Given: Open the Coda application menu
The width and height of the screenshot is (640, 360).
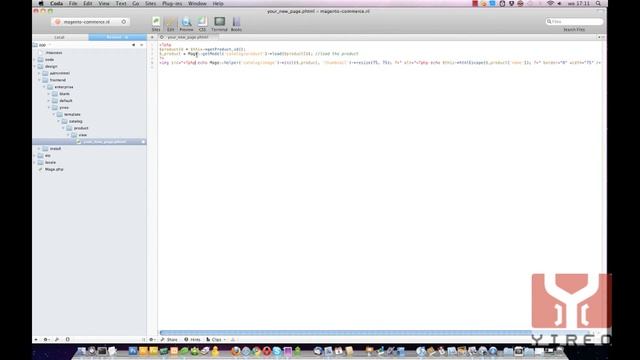Looking at the screenshot, I should pyautogui.click(x=56, y=3).
